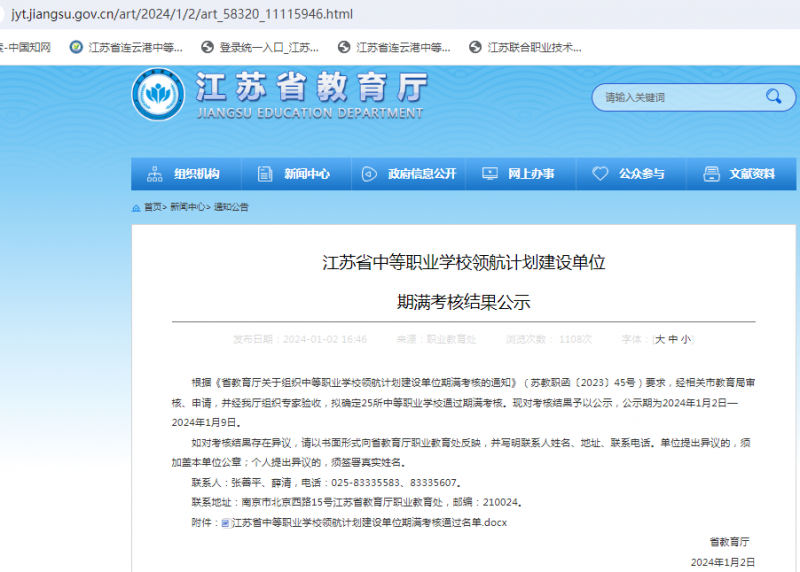Set font size to 大
This screenshot has width=800, height=572.
[x=660, y=339]
